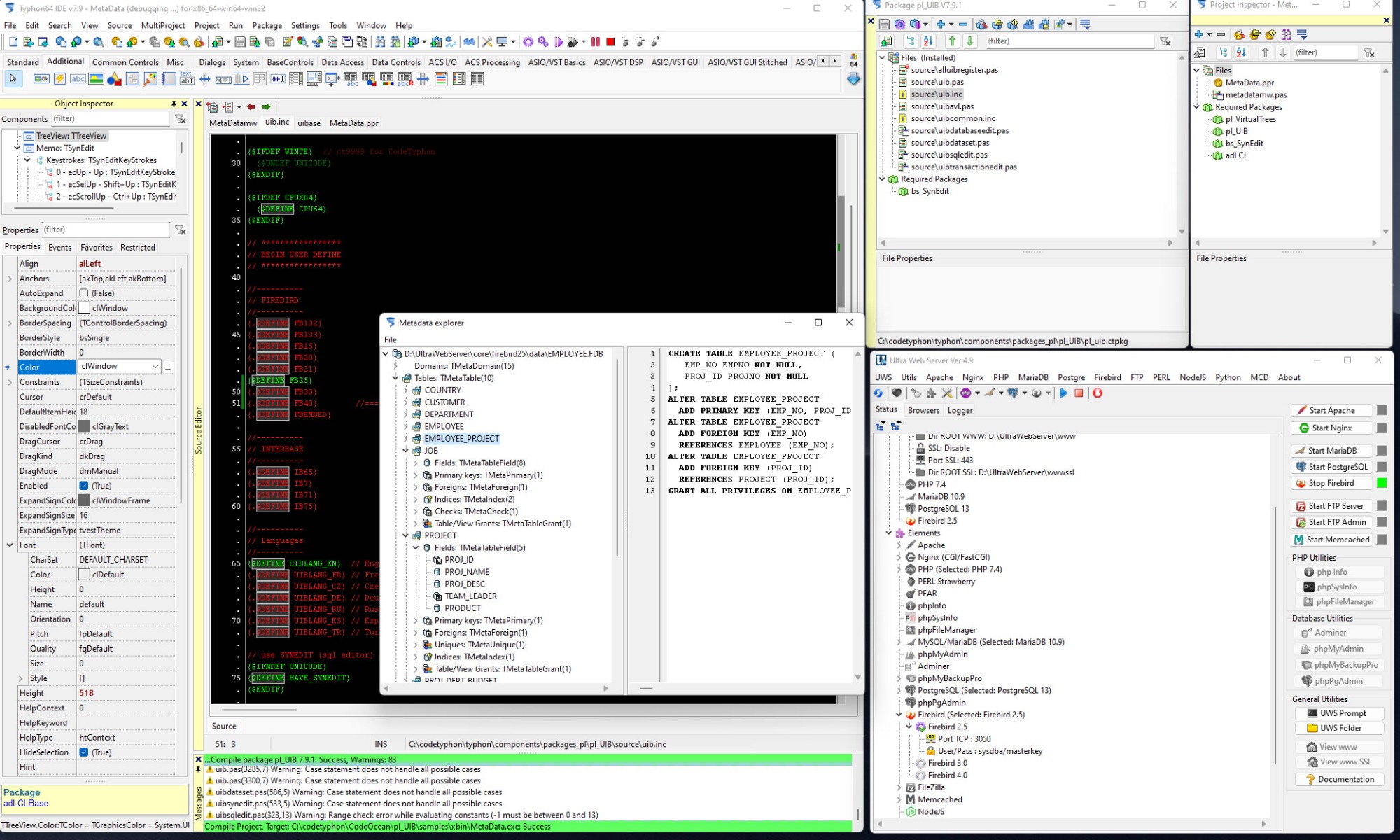This screenshot has height=840, width=1400.
Task: Click the Documentation button in UWS
Action: tap(1339, 779)
